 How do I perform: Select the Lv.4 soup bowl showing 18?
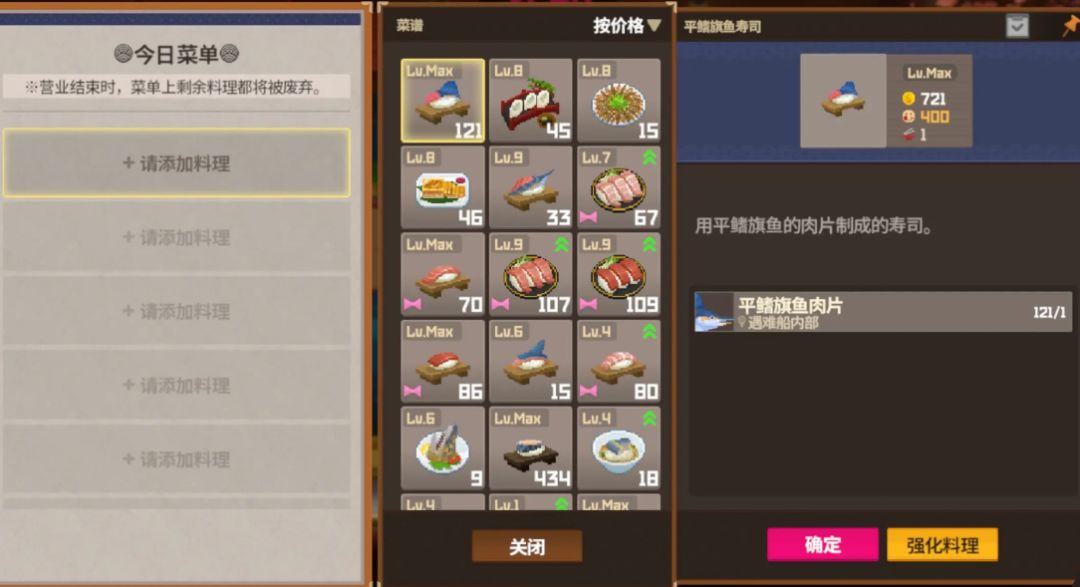coord(619,449)
